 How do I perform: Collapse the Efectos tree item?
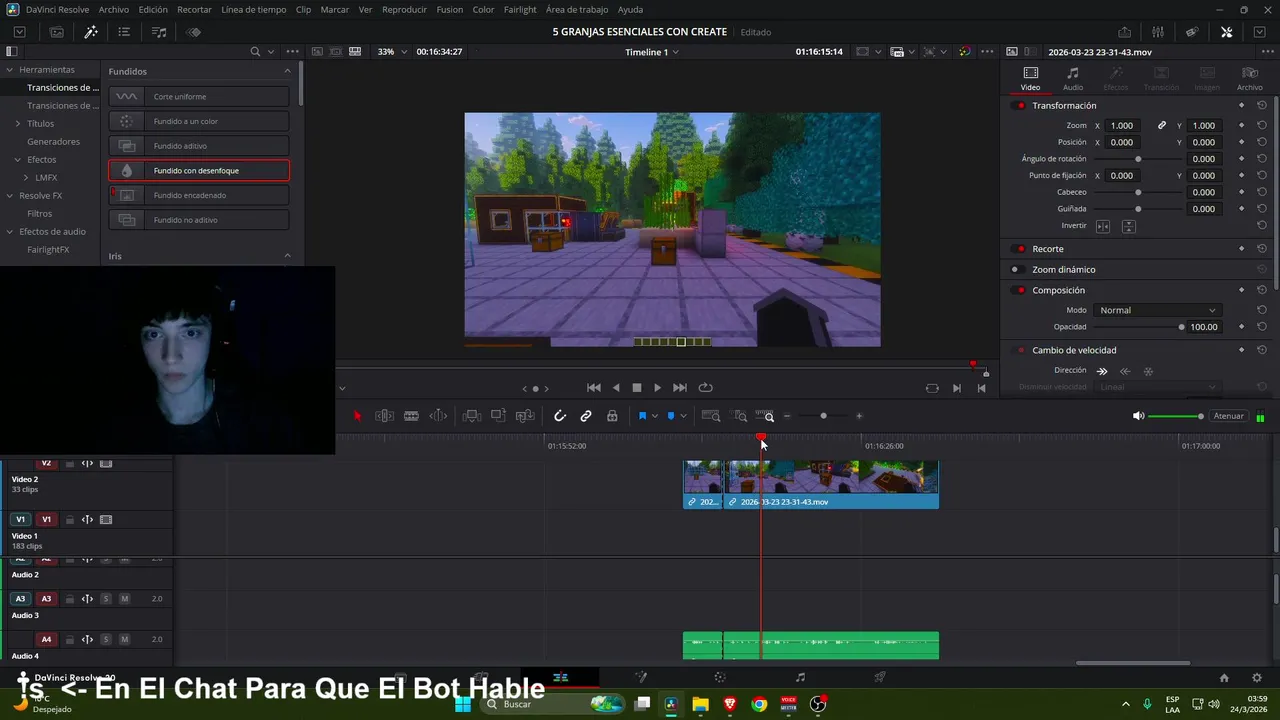(18, 160)
